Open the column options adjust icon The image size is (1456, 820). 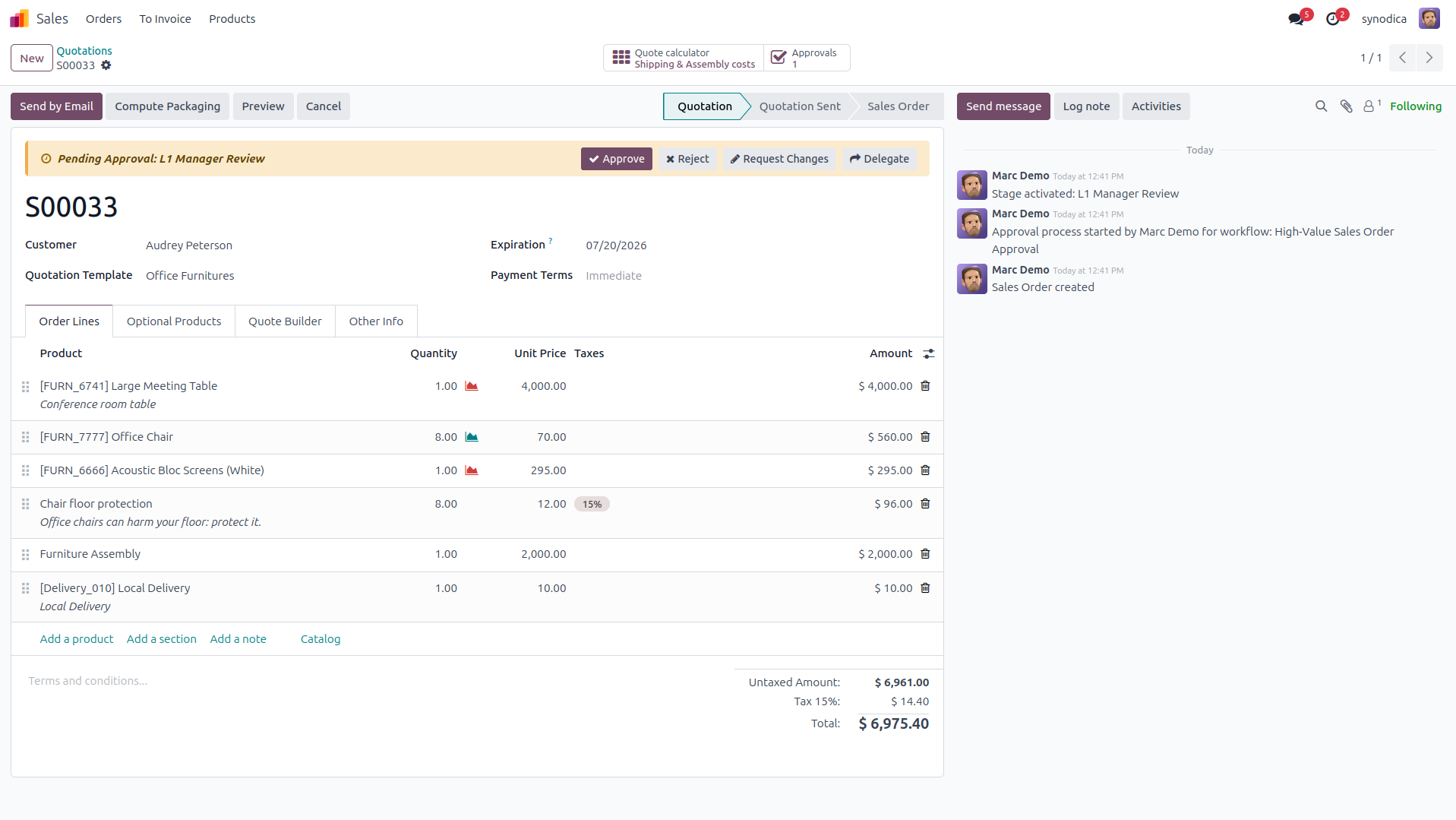pyautogui.click(x=928, y=353)
